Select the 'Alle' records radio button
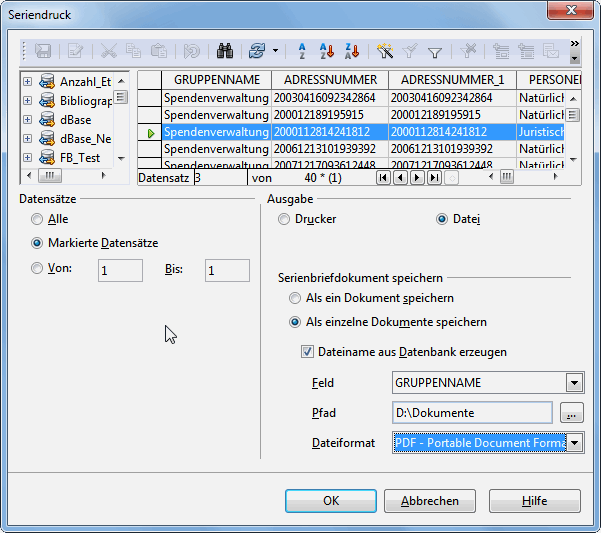The image size is (601, 533). tap(38, 219)
